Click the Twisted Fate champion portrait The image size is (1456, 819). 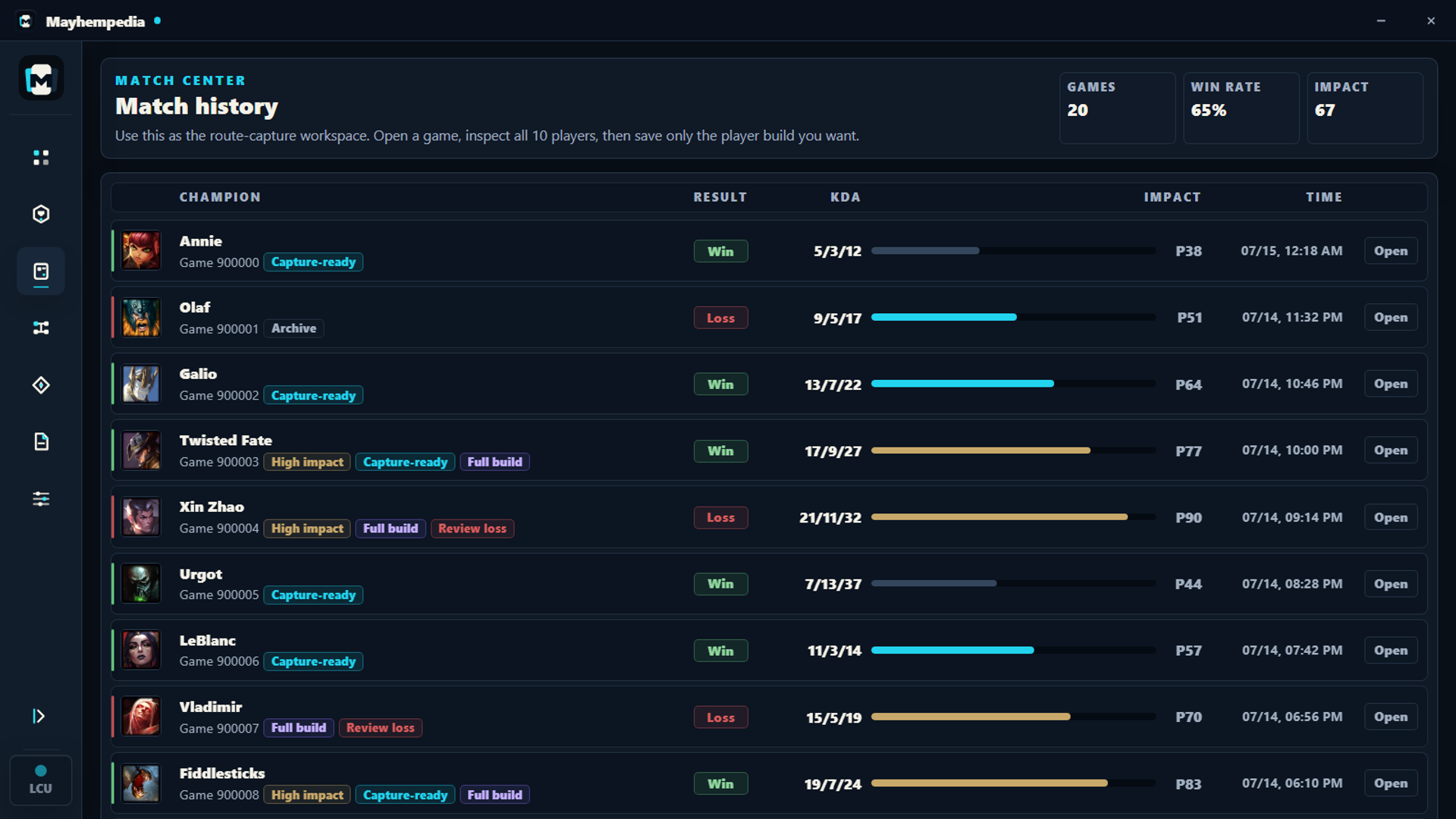pyautogui.click(x=141, y=450)
